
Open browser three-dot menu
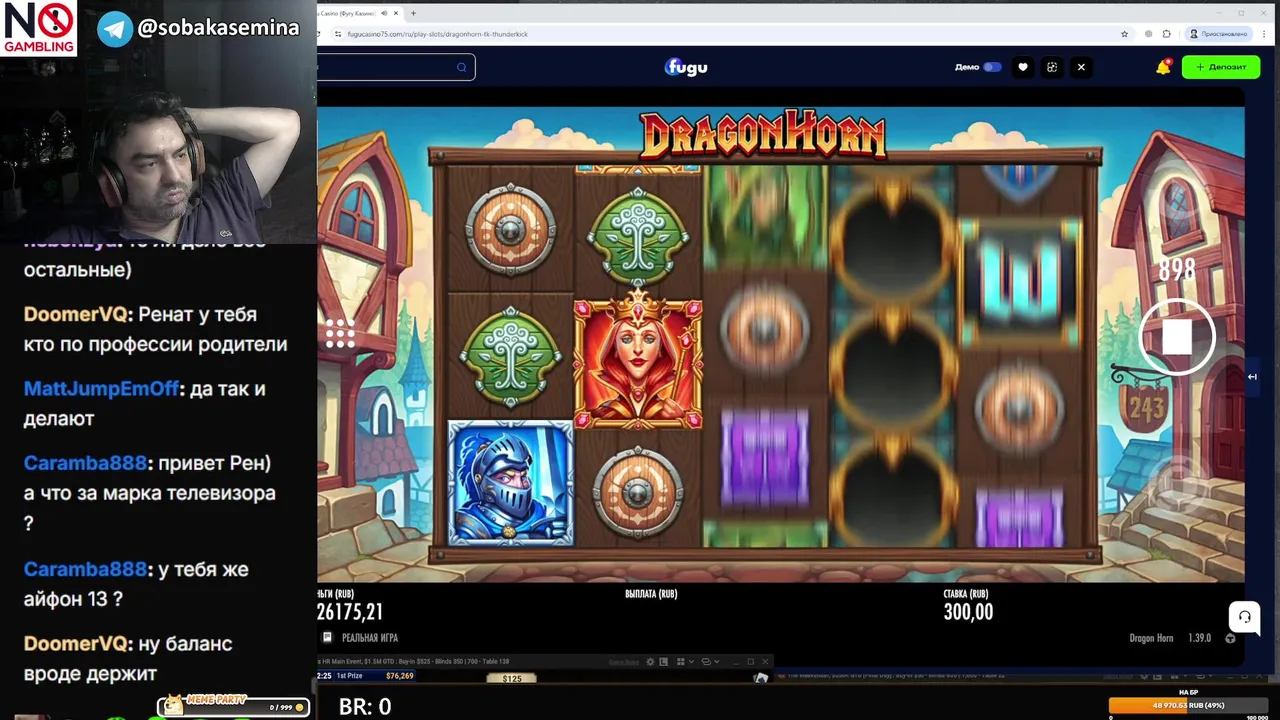(x=1266, y=34)
